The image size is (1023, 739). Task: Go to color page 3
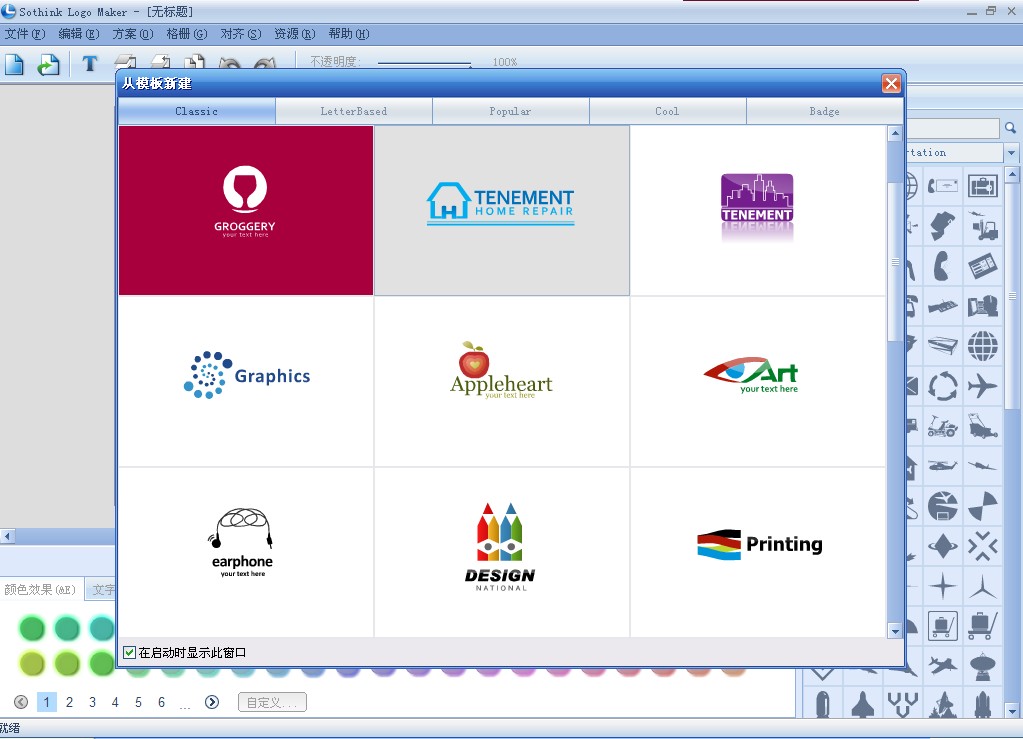coord(92,702)
